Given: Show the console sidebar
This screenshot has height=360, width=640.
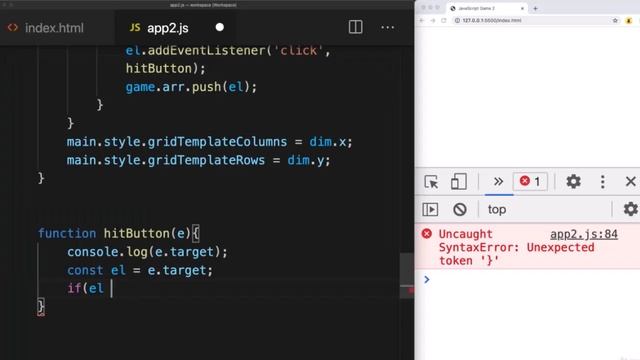Looking at the screenshot, I should [x=430, y=209].
